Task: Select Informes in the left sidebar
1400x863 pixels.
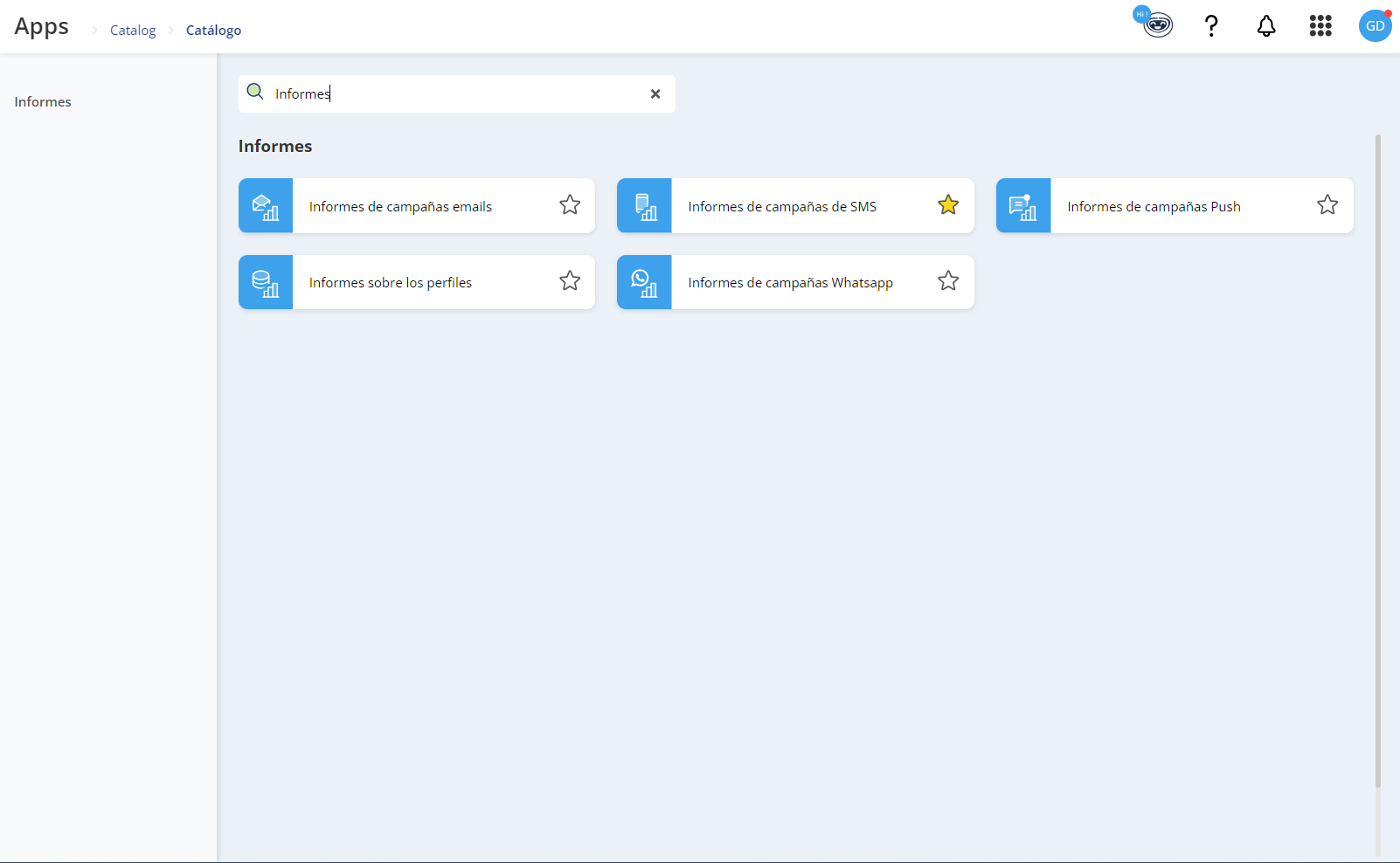Action: [43, 102]
